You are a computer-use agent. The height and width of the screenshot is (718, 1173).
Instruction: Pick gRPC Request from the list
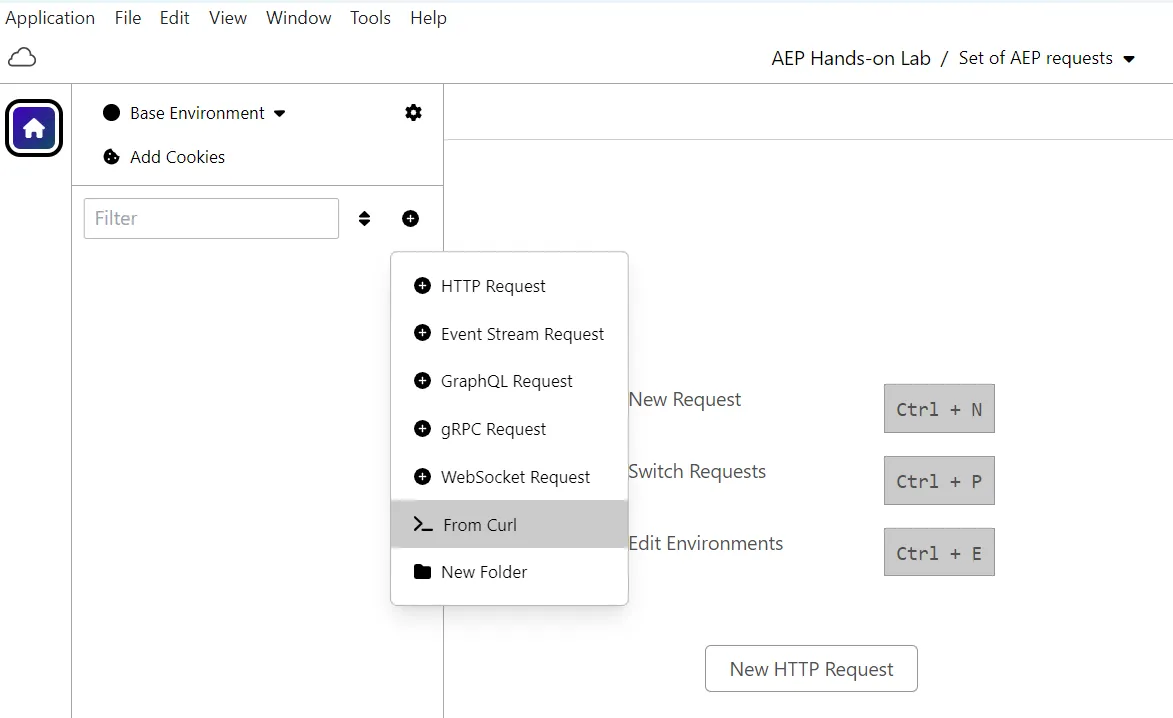509,429
